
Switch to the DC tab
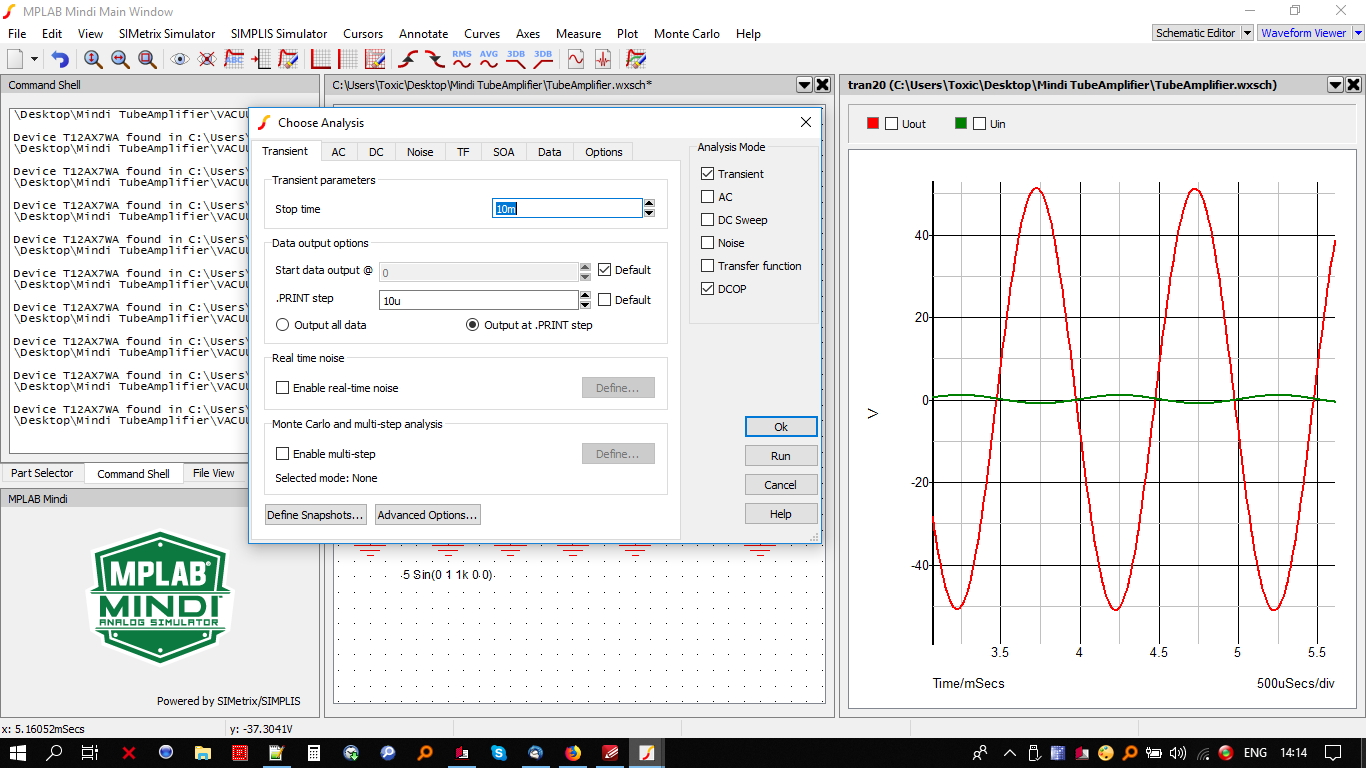pos(376,152)
